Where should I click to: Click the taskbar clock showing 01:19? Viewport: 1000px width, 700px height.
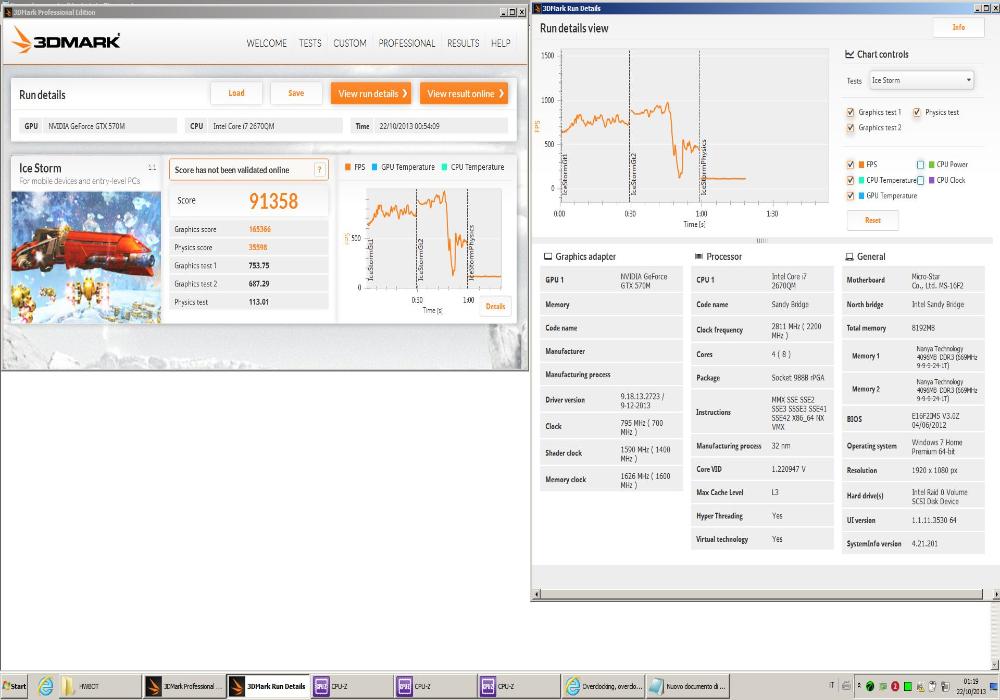click(971, 686)
